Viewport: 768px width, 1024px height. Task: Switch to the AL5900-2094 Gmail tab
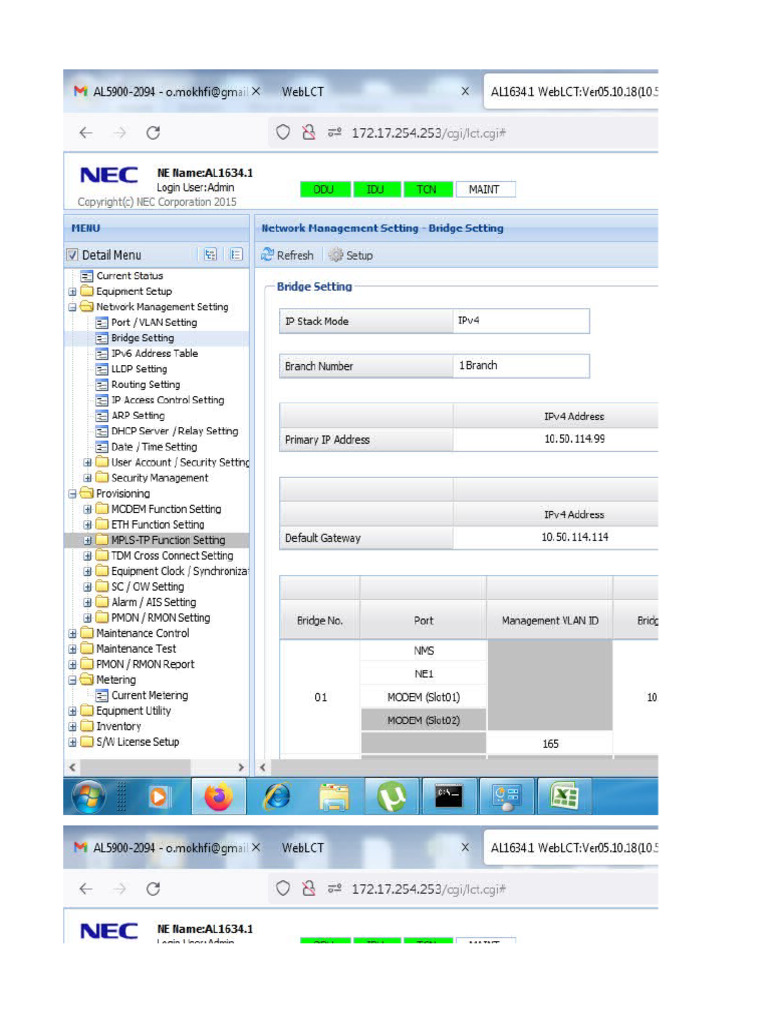point(160,91)
